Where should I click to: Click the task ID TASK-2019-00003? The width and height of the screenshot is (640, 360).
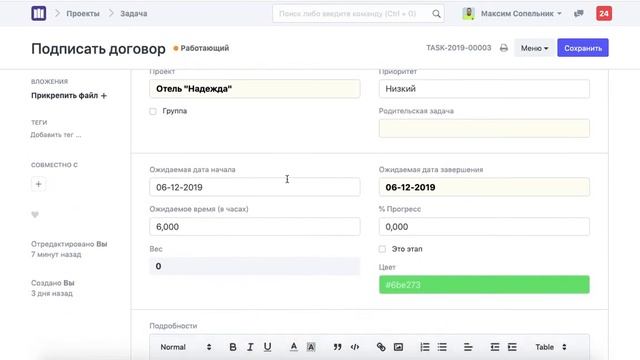coord(459,48)
